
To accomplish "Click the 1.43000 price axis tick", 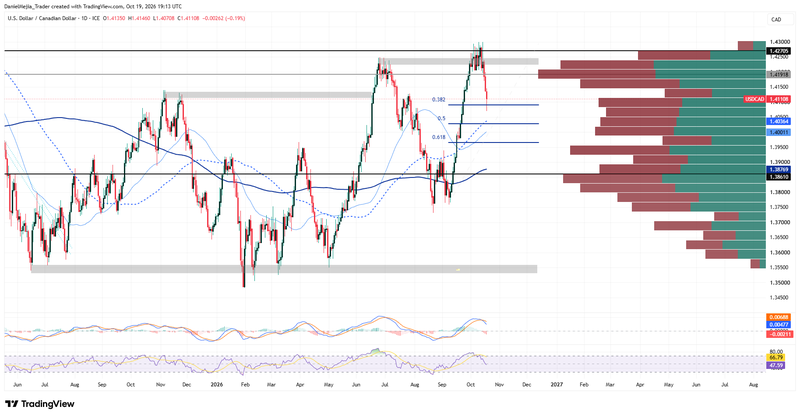I will click(780, 41).
